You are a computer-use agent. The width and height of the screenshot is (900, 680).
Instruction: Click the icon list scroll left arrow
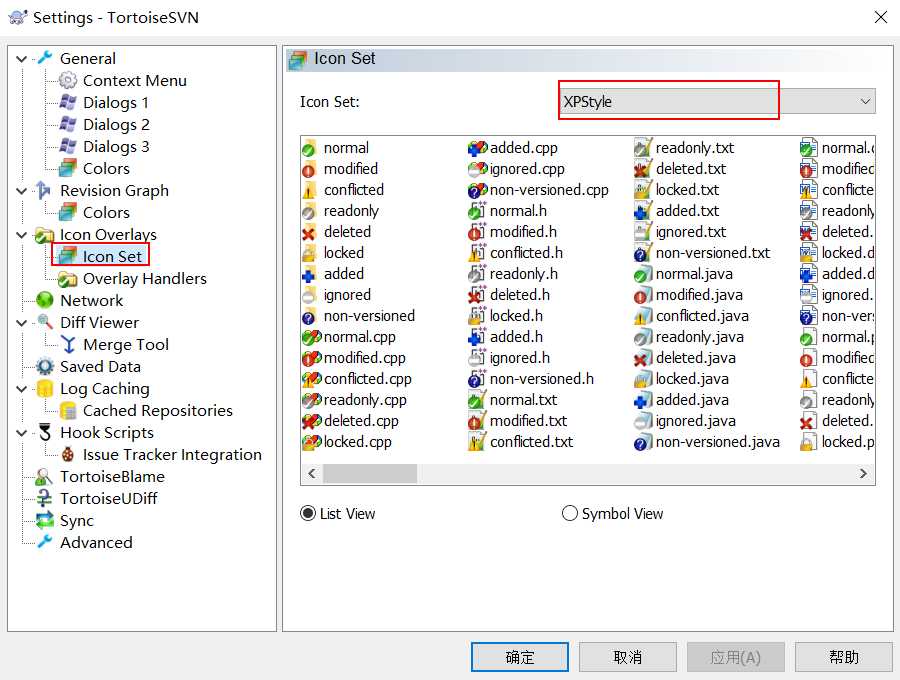point(312,473)
